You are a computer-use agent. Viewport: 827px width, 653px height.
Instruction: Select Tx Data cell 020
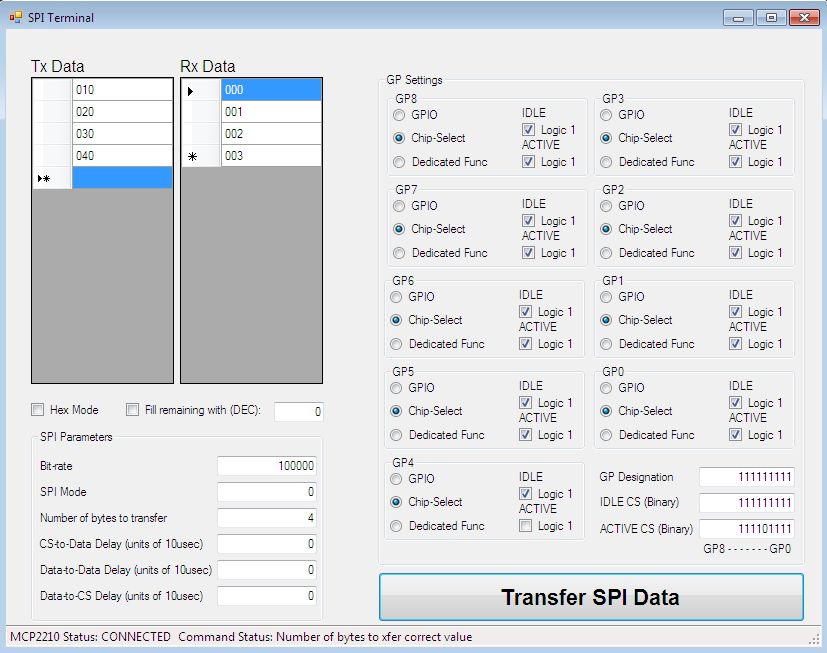(x=122, y=112)
